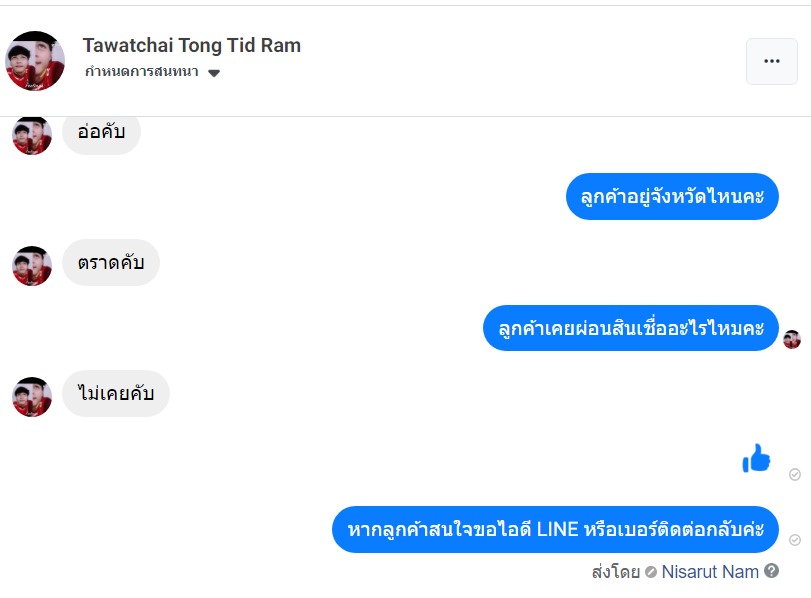Open the header profile picture of Tawatchai
The image size is (811, 598).
pyautogui.click(x=35, y=61)
